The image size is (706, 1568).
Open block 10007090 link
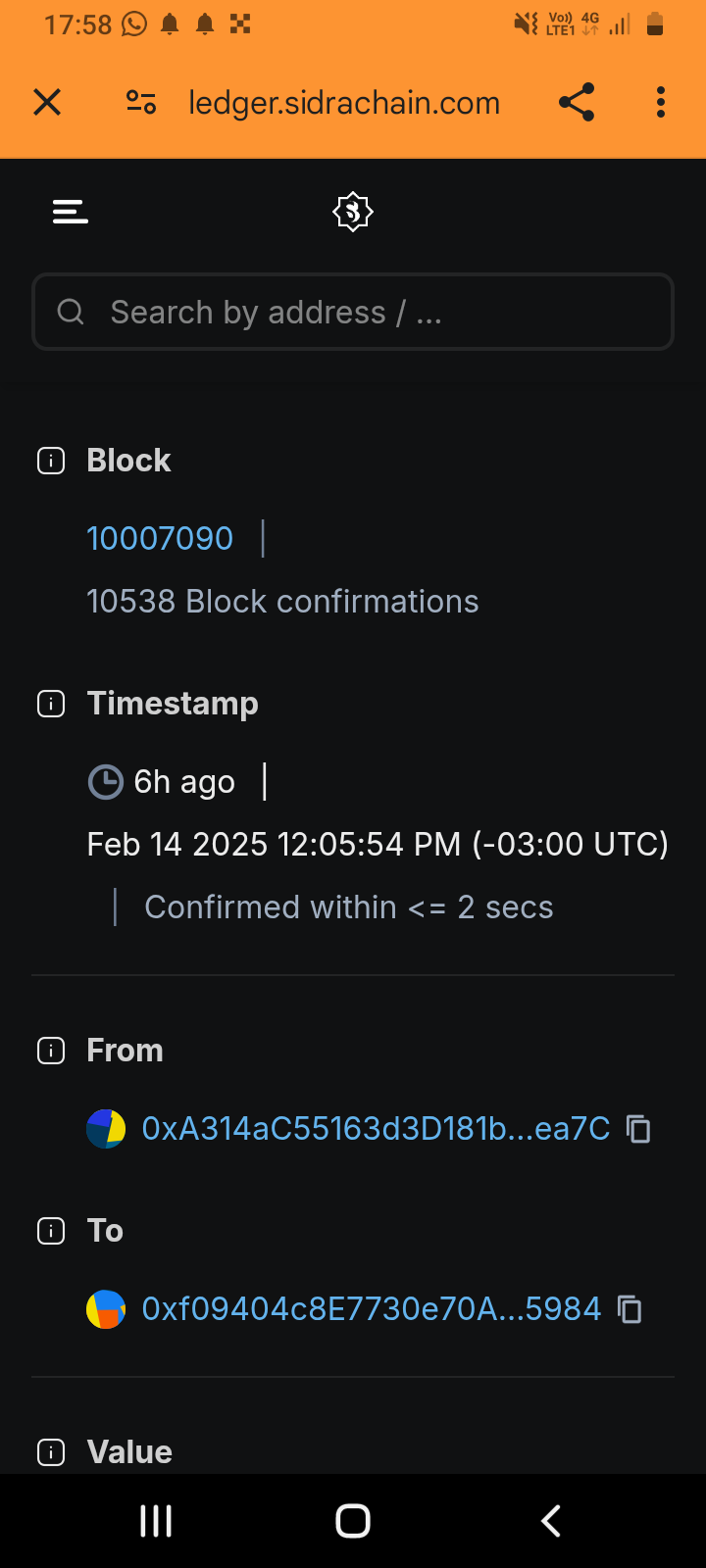(160, 538)
